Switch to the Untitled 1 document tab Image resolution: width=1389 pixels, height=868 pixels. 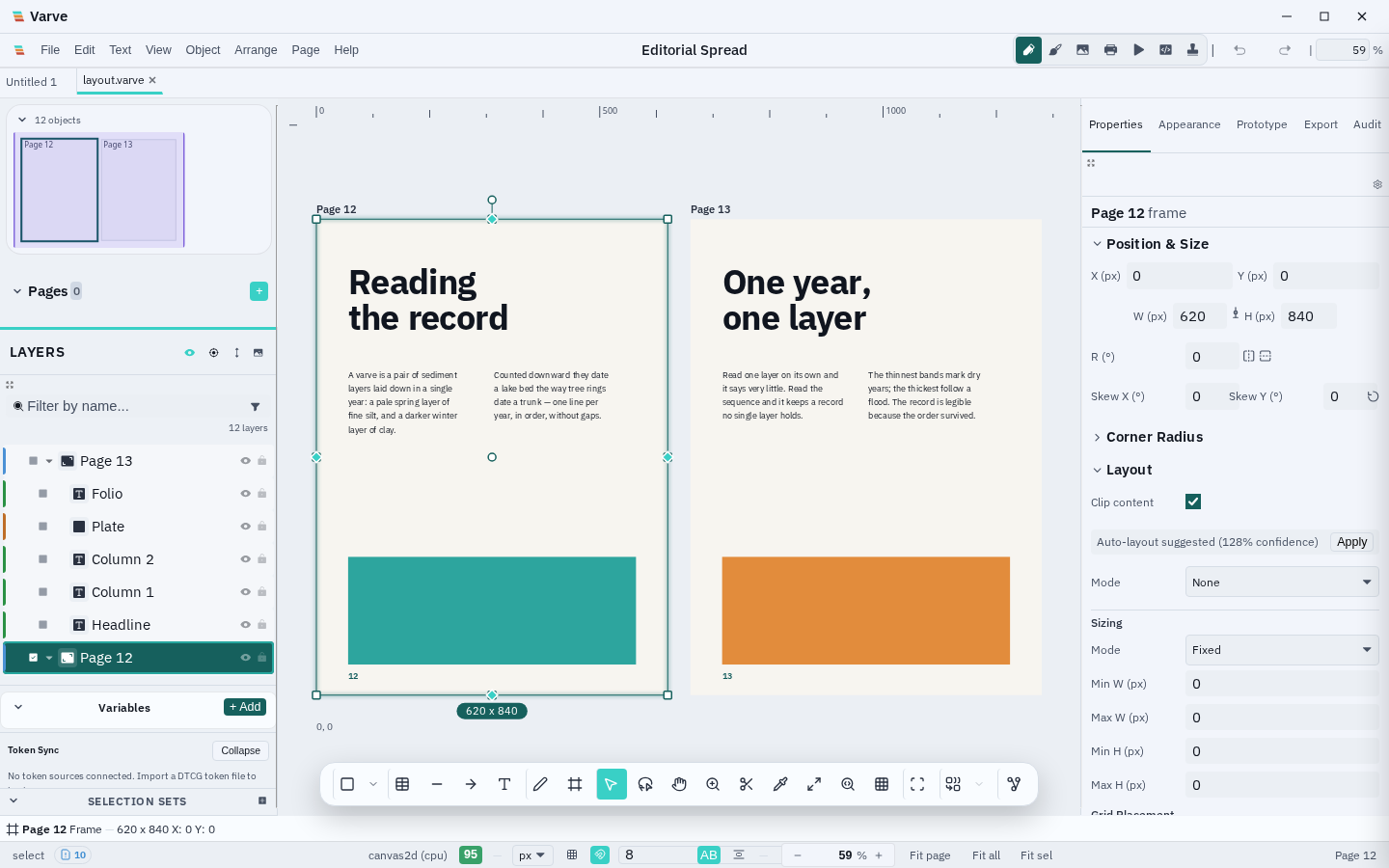[32, 82]
